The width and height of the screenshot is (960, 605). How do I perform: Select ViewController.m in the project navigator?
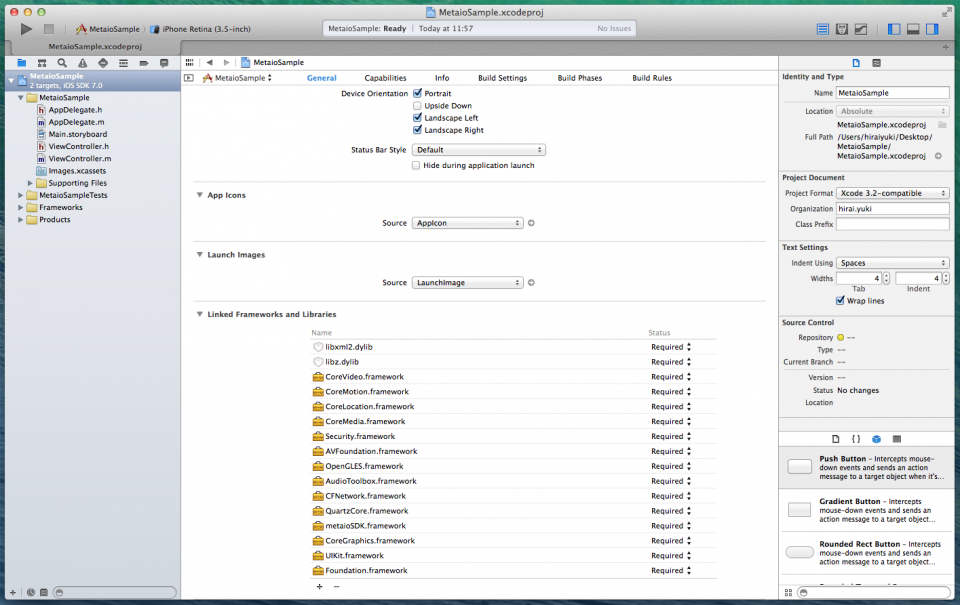point(79,158)
